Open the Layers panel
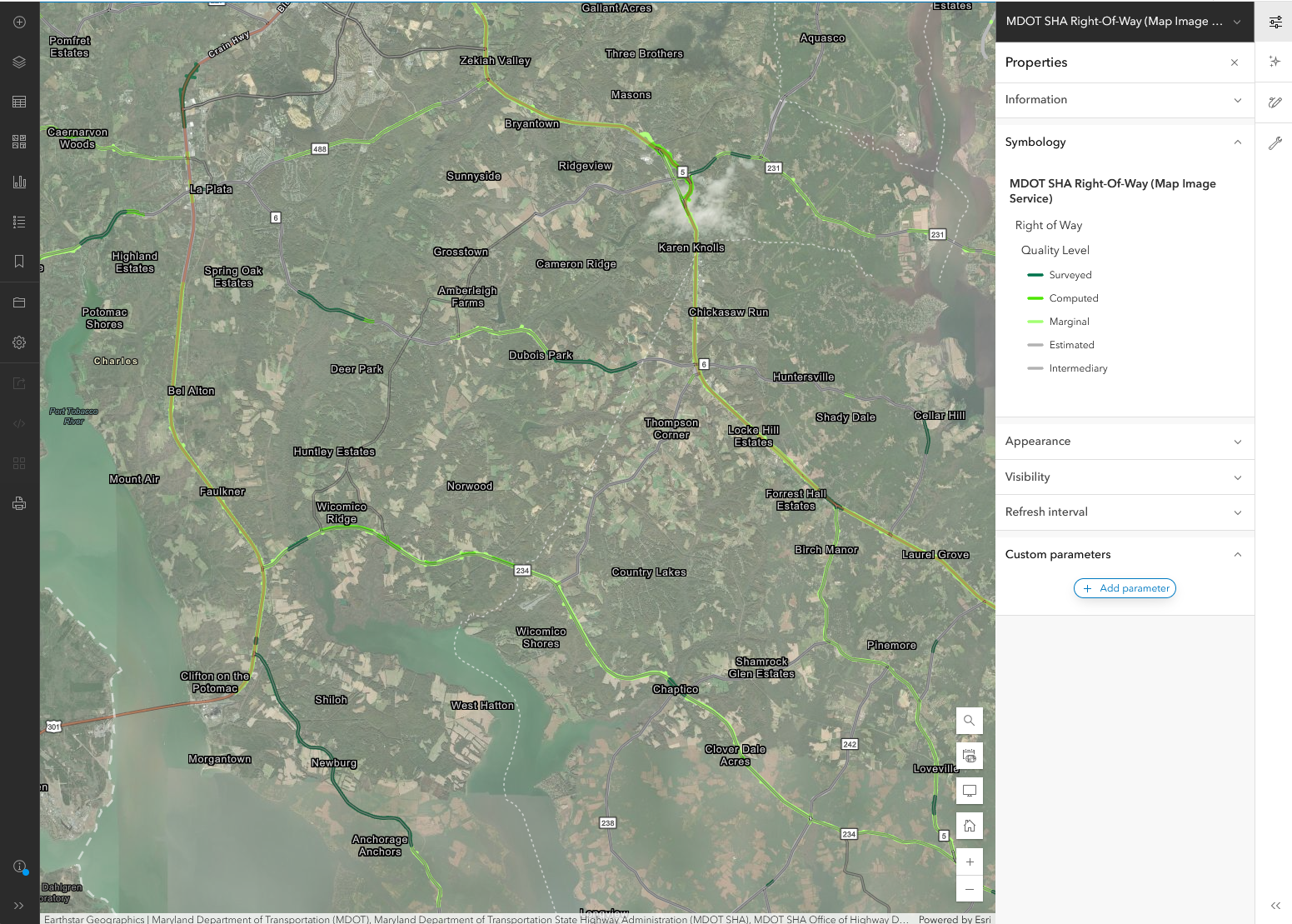The height and width of the screenshot is (924, 1292). tap(19, 62)
